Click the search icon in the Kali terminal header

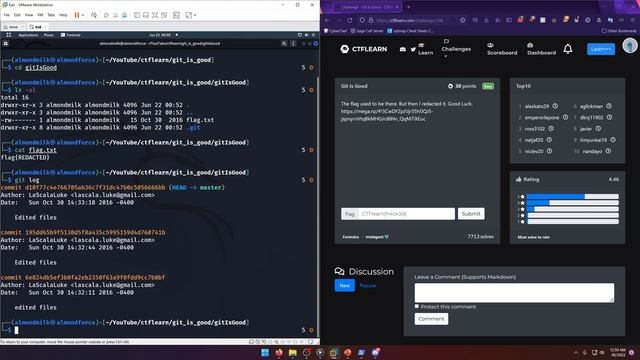284,43
